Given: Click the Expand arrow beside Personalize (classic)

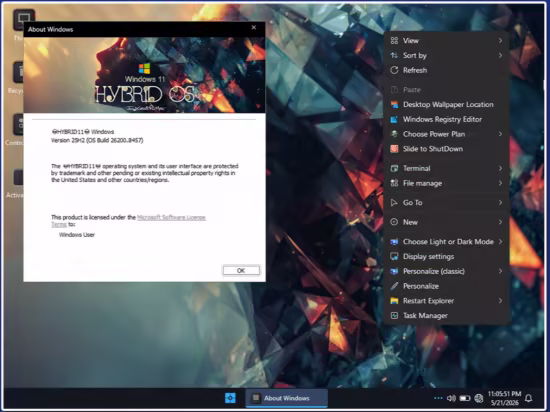Looking at the screenshot, I should (x=500, y=271).
